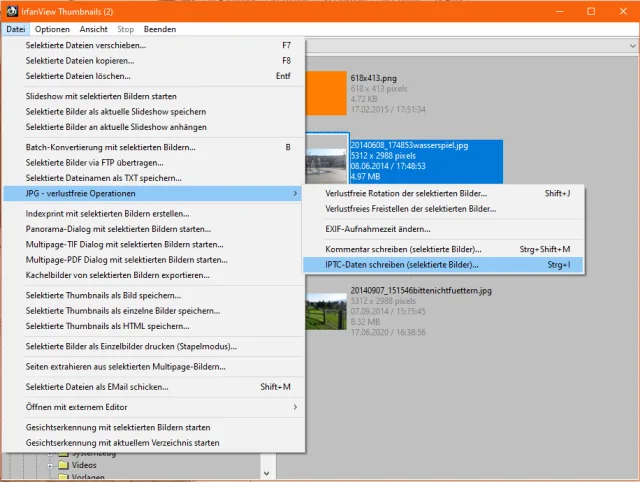
Task: Click 'Batch-Konvertierung mit selektierten Bildern...'
Action: (x=111, y=147)
